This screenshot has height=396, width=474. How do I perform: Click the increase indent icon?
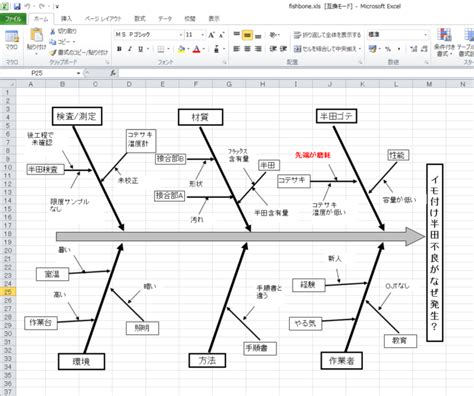[283, 49]
